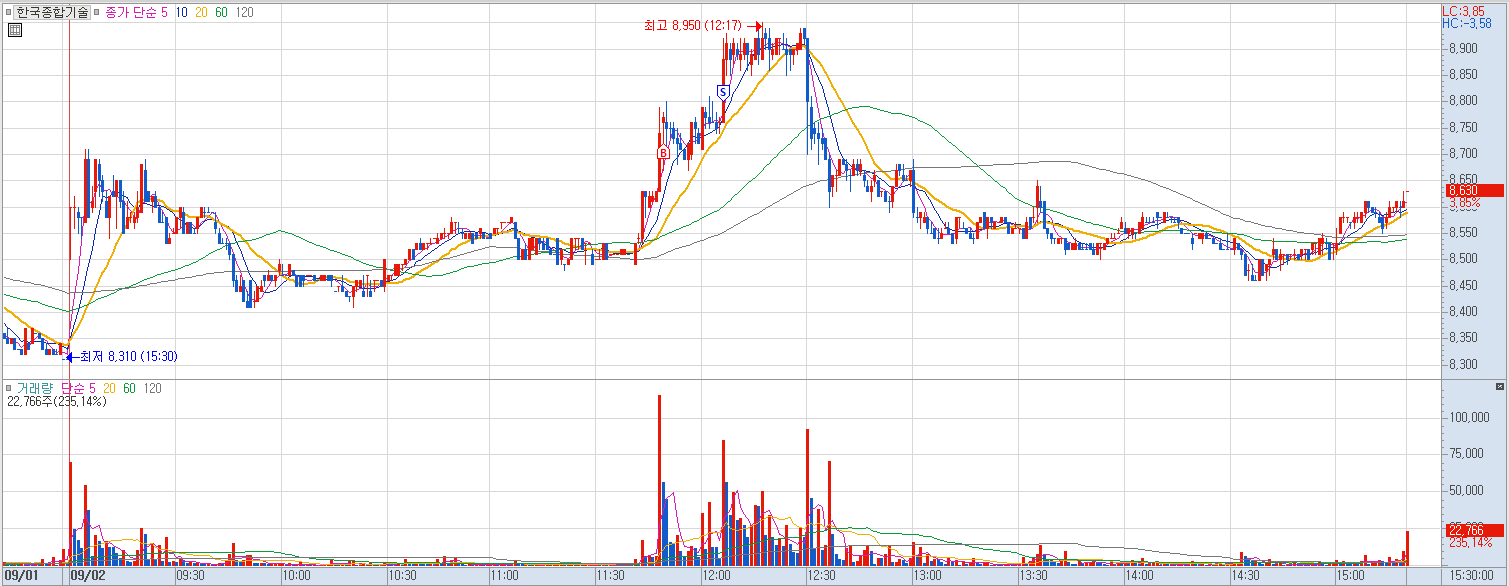Image resolution: width=1509 pixels, height=586 pixels.
Task: Select the orange 20 price moving average legend
Action: 200,13
